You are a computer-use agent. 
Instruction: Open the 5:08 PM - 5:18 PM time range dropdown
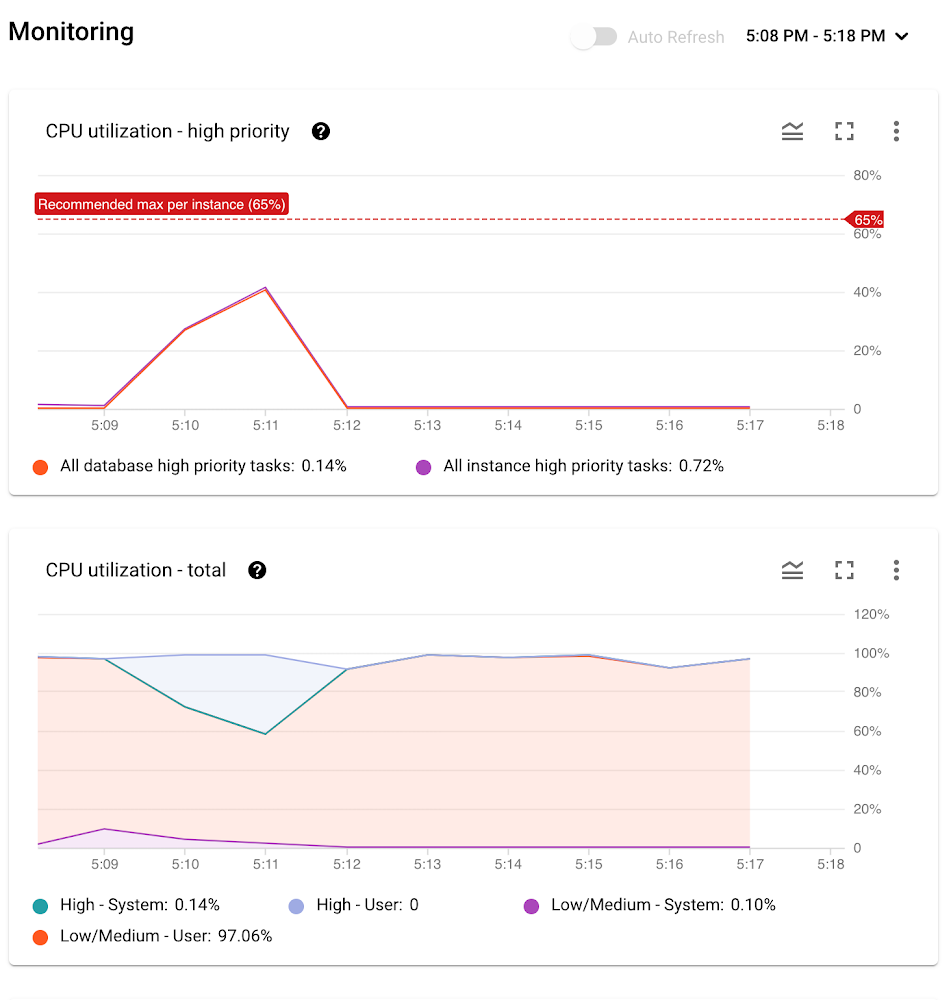(827, 36)
